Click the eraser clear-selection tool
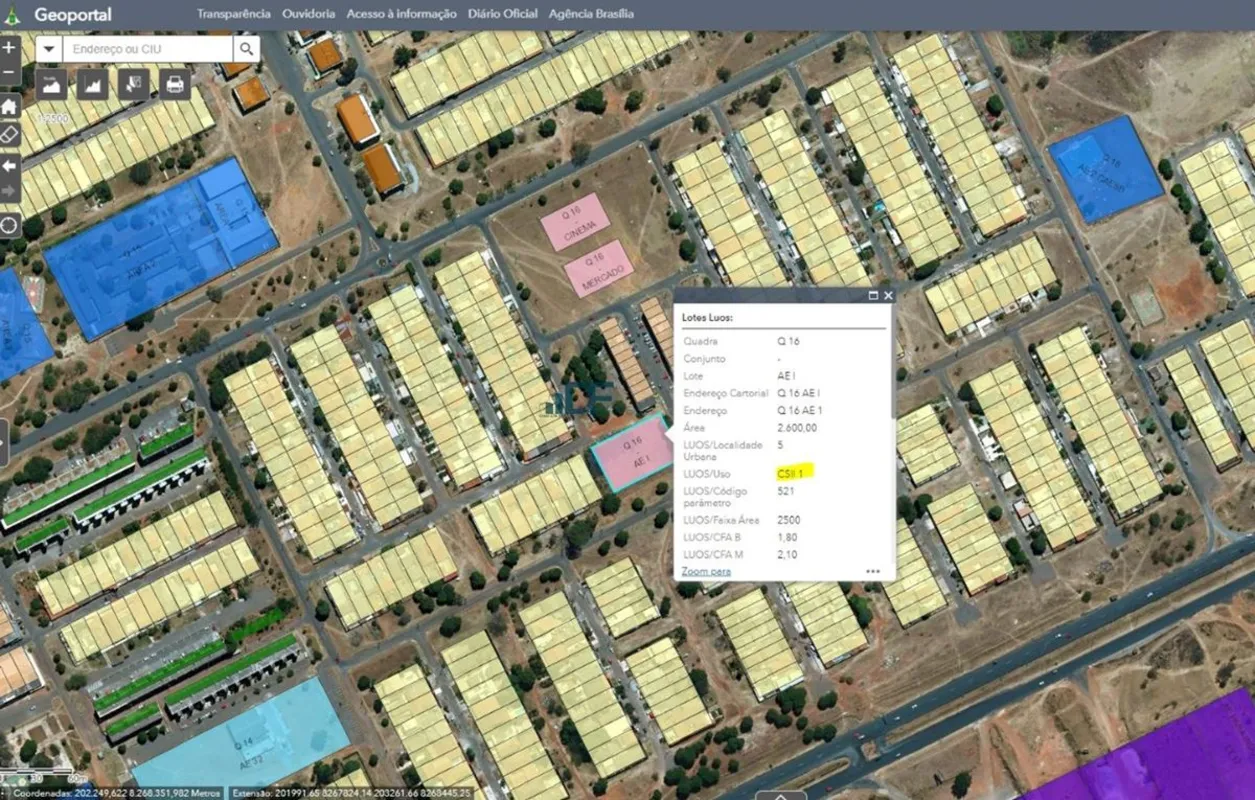Image resolution: width=1255 pixels, height=800 pixels. pyautogui.click(x=9, y=135)
